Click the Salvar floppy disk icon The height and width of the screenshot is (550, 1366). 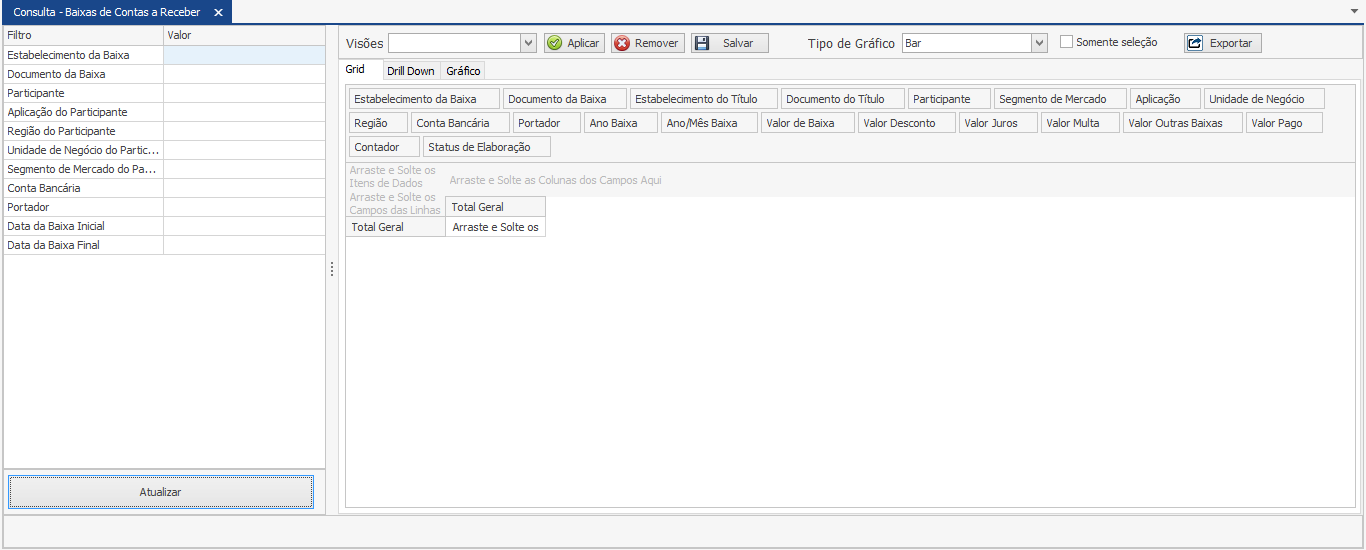click(x=702, y=43)
